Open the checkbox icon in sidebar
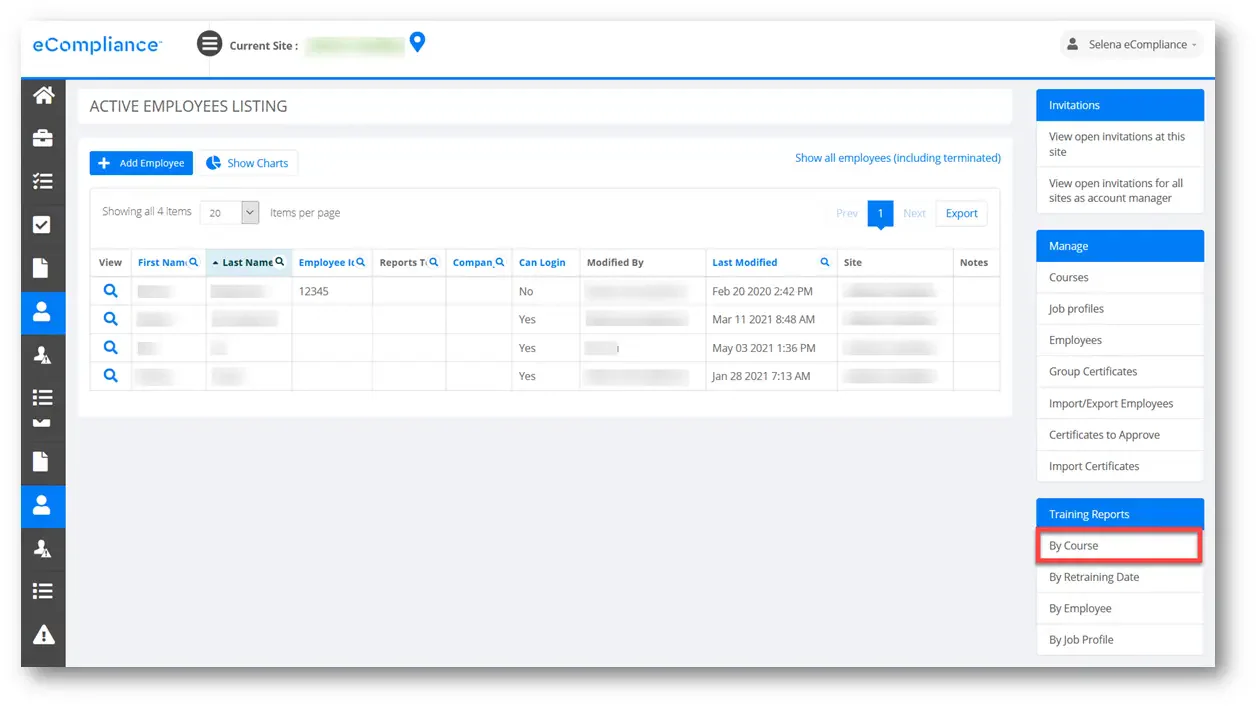 [43, 225]
